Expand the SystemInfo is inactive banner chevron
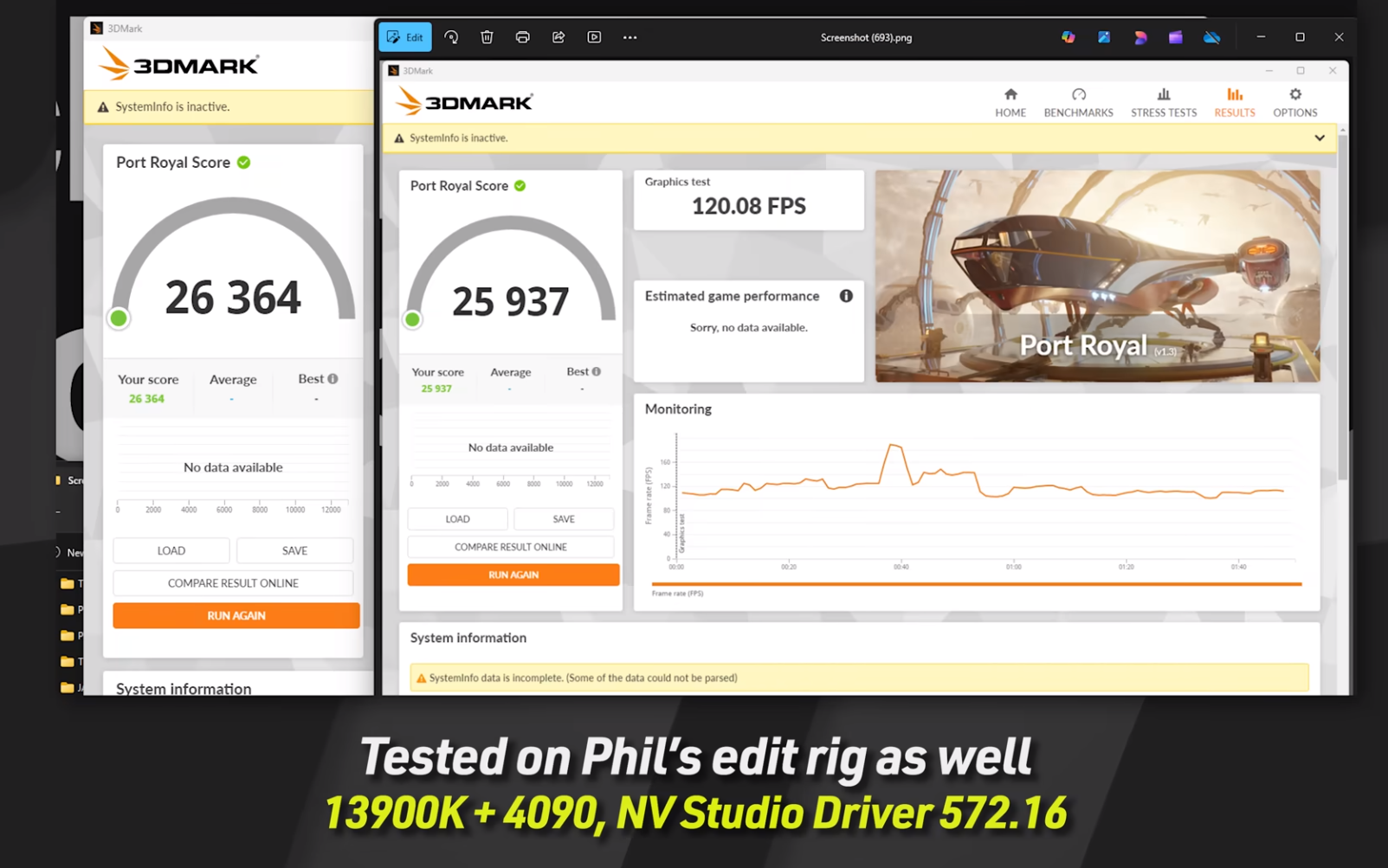1388x868 pixels. pos(1319,138)
